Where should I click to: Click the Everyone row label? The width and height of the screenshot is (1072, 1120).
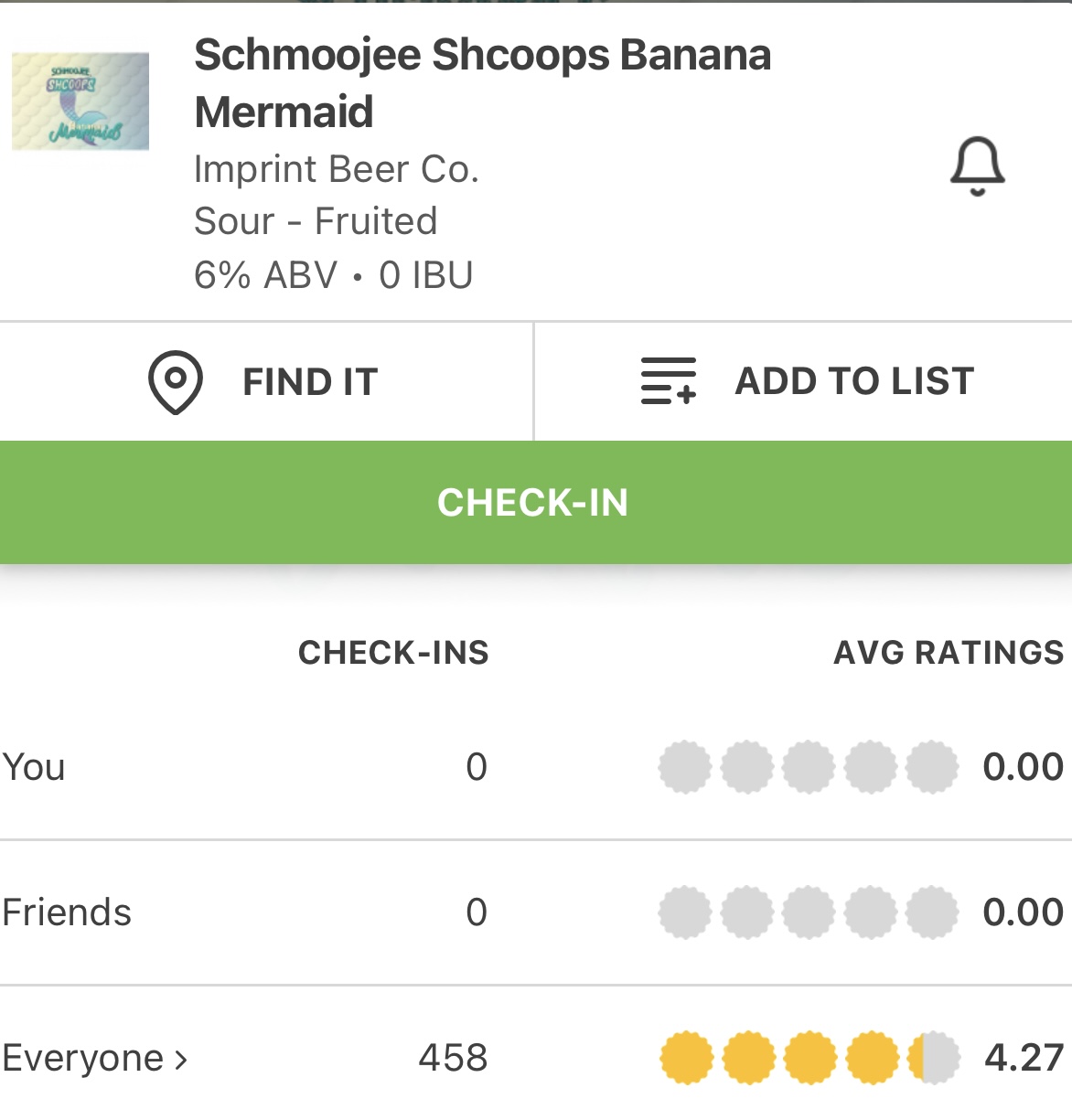pyautogui.click(x=82, y=1058)
